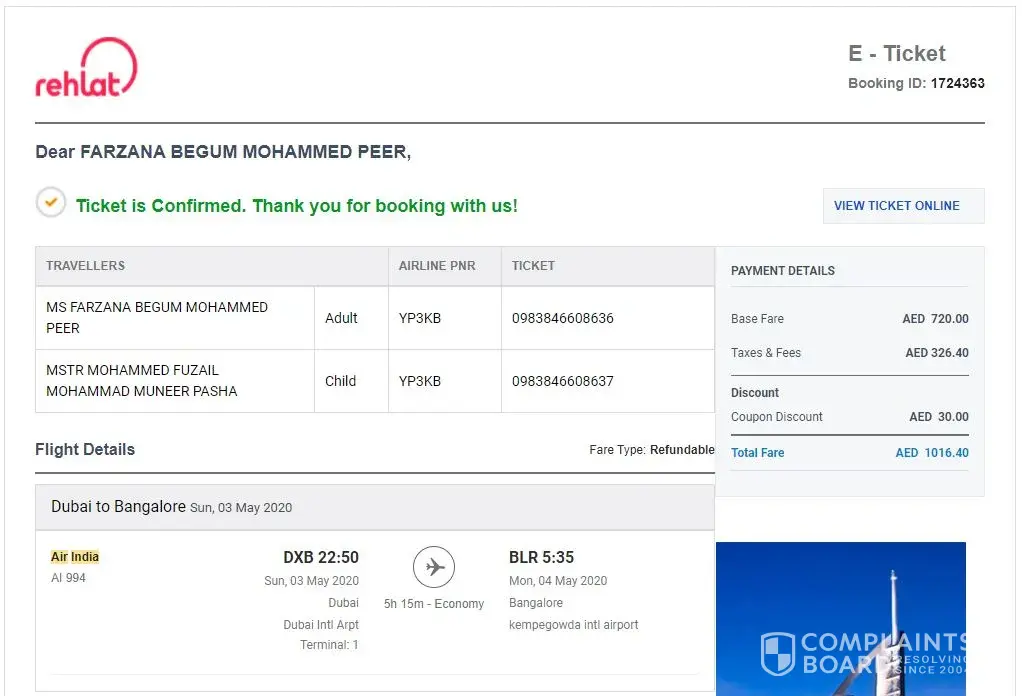
Task: Click the YP3KB PNR for the child traveller
Action: 420,381
